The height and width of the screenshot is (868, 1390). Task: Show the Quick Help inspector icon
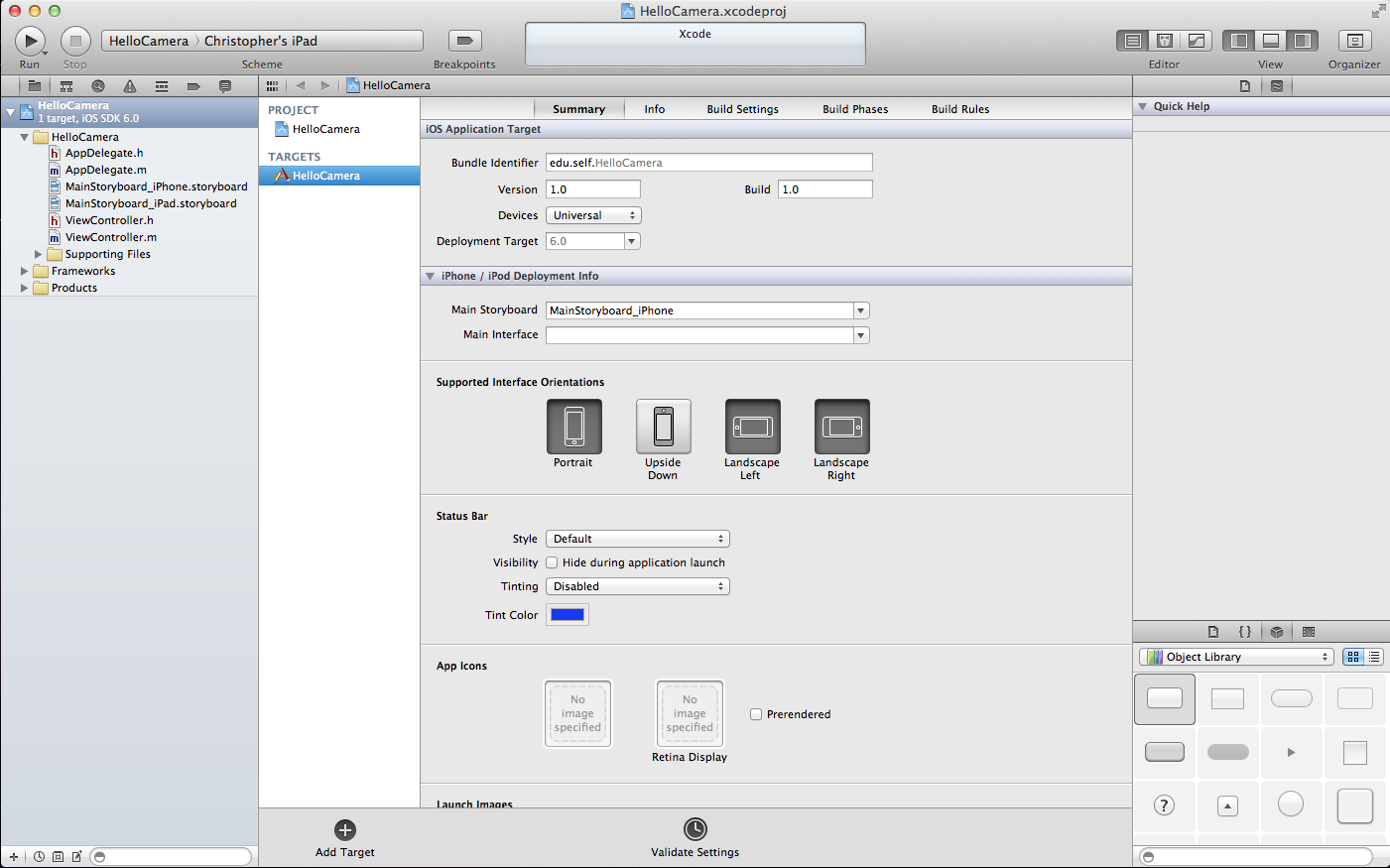click(x=1277, y=86)
